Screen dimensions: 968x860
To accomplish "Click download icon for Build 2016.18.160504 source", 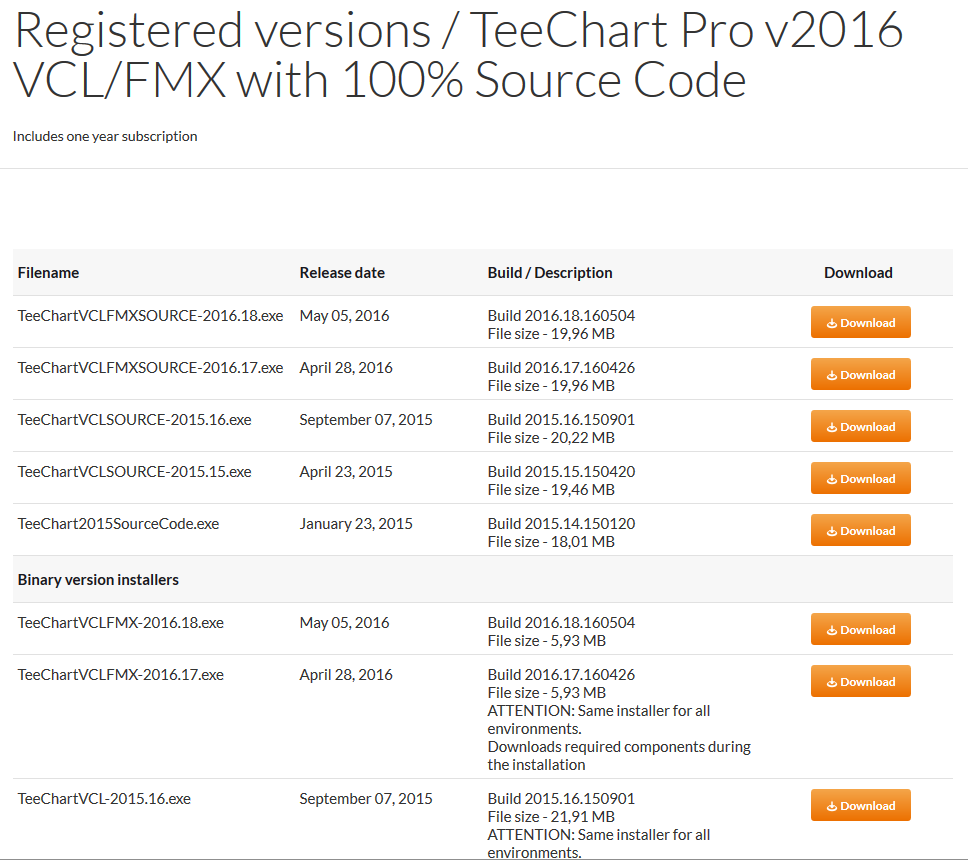I will 832,323.
